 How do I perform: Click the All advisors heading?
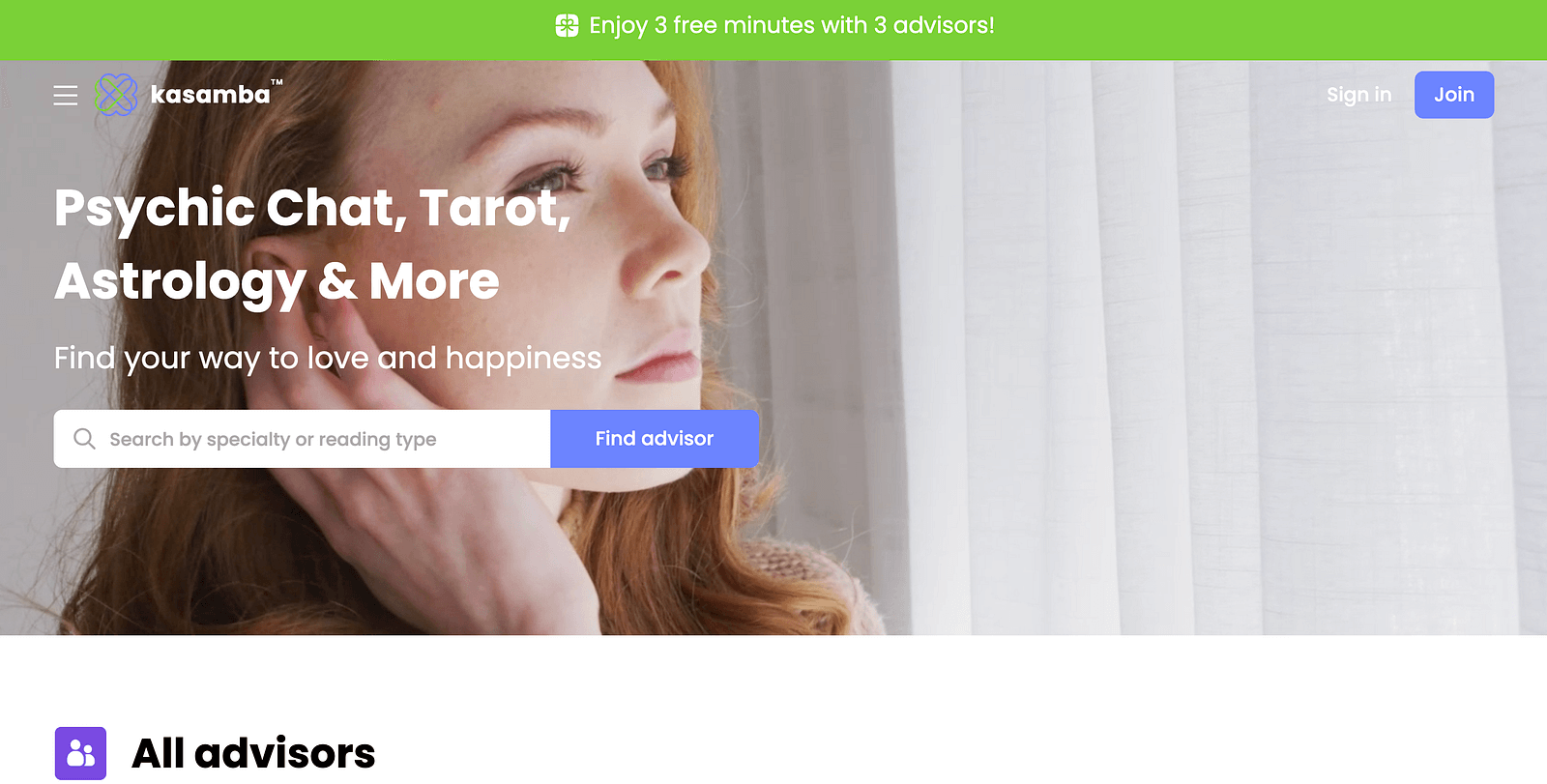tap(253, 753)
